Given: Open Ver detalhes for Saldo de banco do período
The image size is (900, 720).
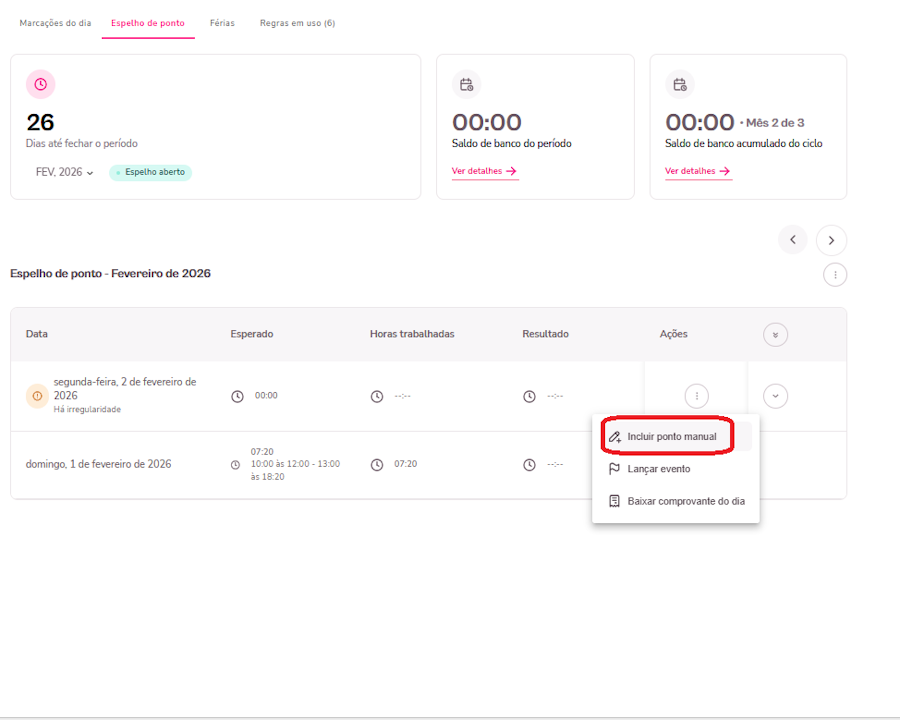Looking at the screenshot, I should click(x=484, y=171).
